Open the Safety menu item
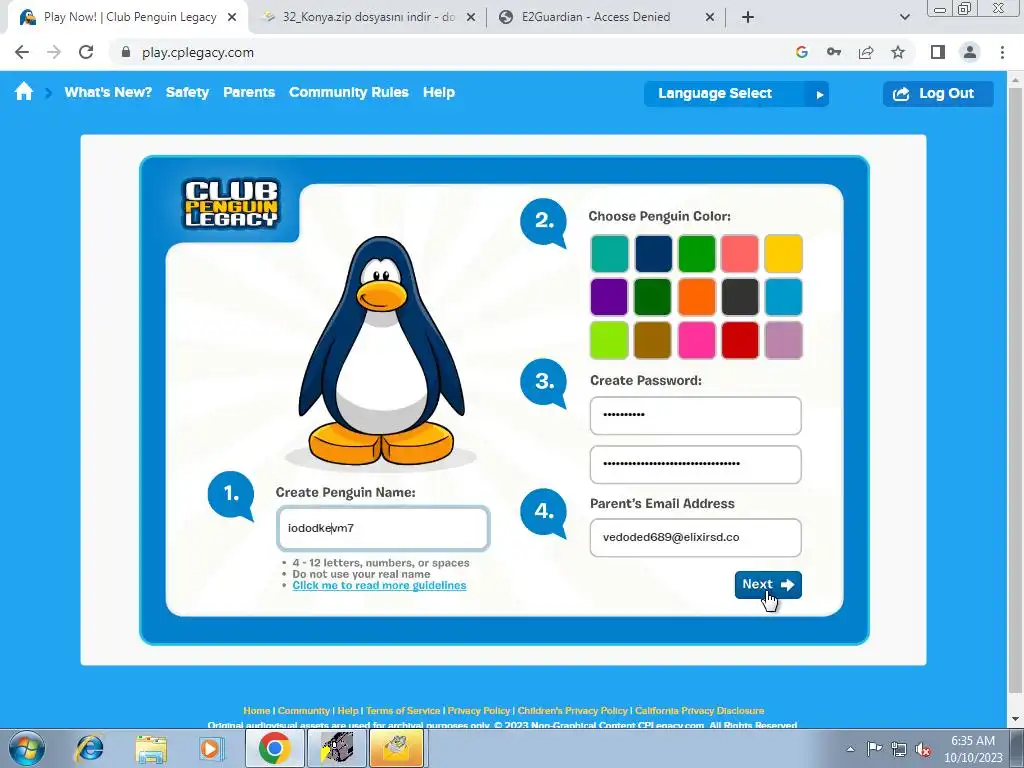The width and height of the screenshot is (1024, 768). point(187,92)
